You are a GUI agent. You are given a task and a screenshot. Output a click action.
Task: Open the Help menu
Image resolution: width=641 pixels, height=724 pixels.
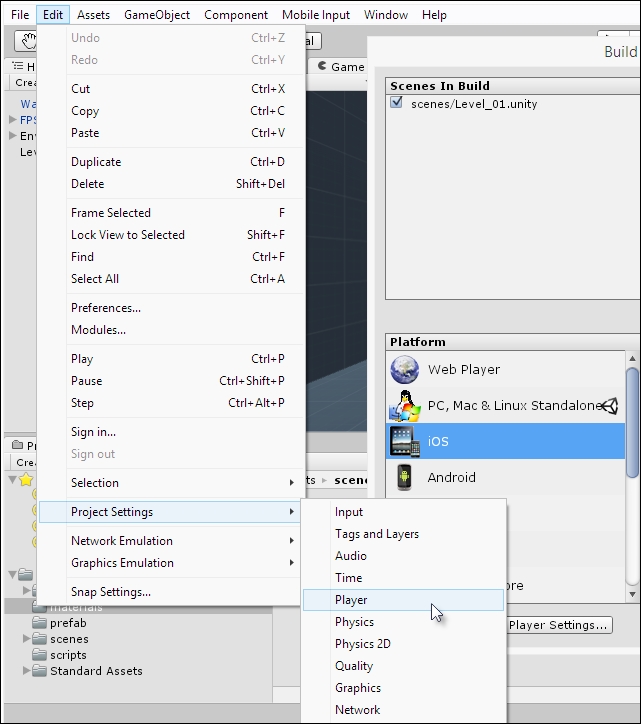click(x=434, y=15)
